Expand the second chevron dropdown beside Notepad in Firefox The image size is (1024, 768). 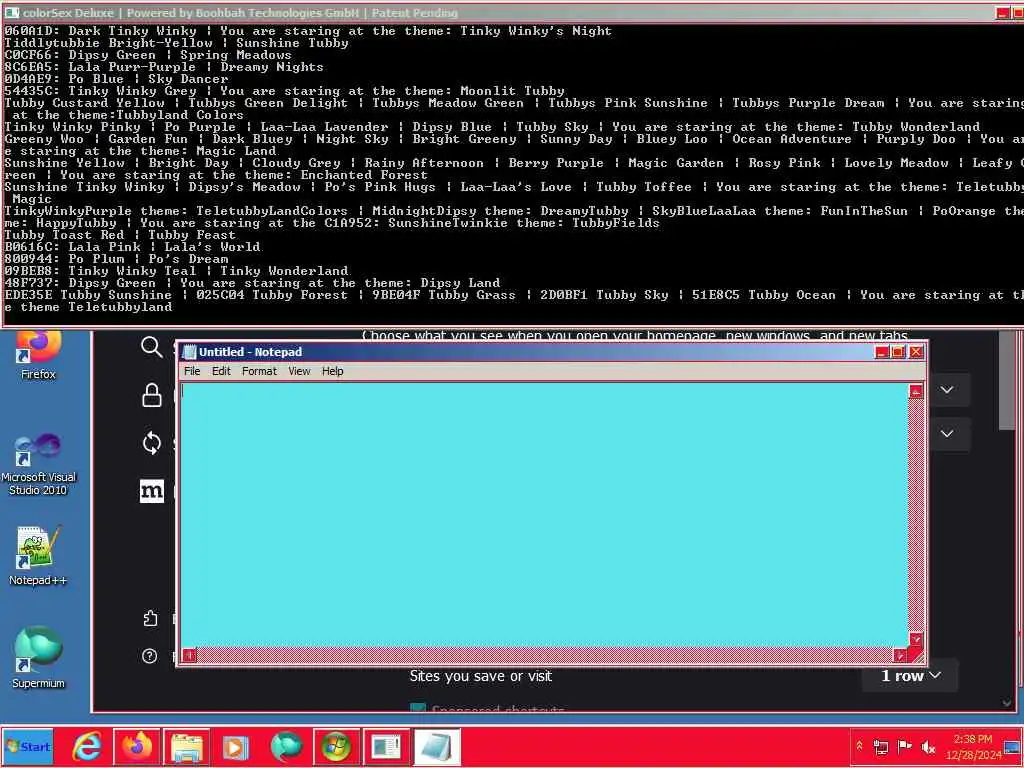pyautogui.click(x=947, y=434)
